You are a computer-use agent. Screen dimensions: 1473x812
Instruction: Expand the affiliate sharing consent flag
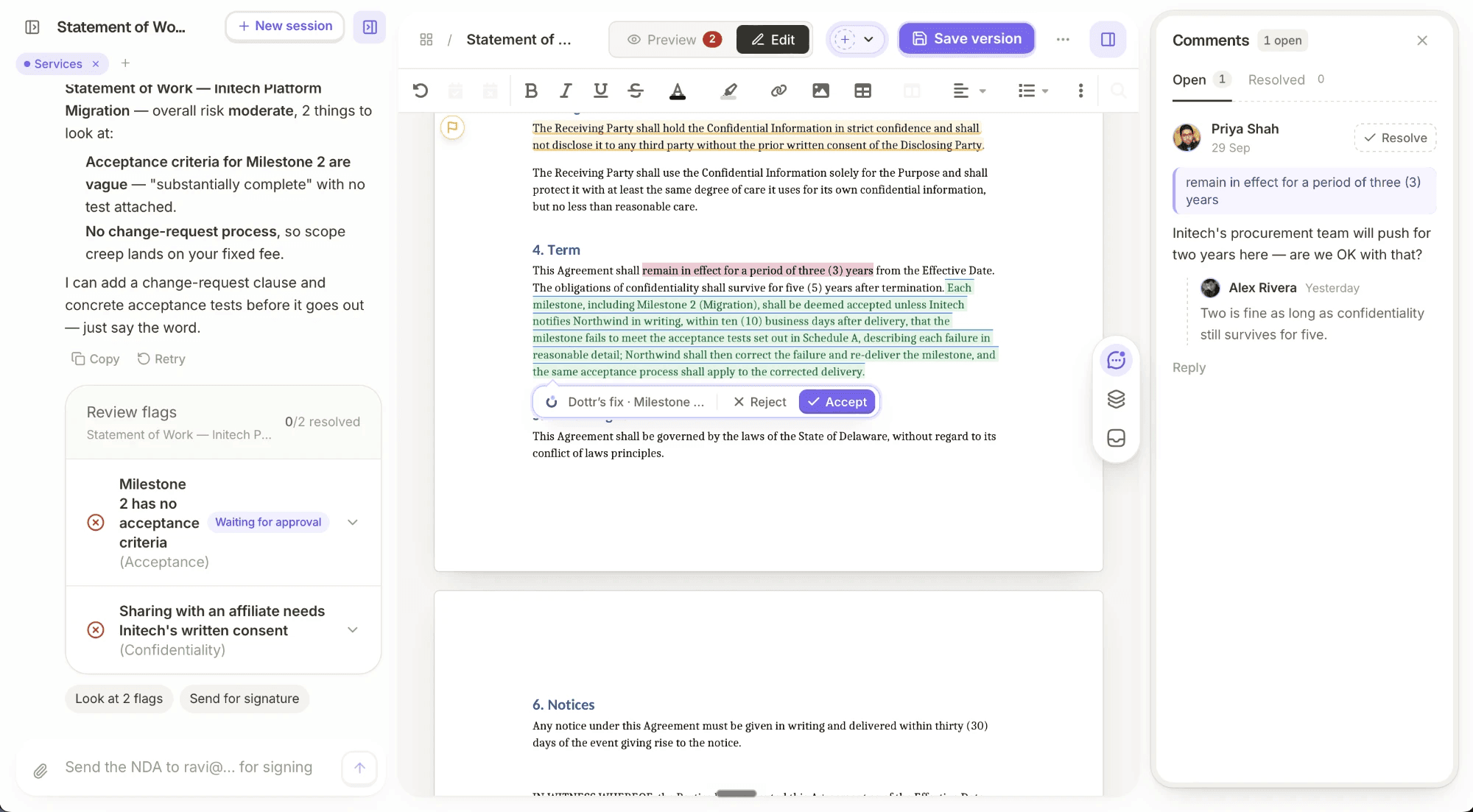point(353,630)
